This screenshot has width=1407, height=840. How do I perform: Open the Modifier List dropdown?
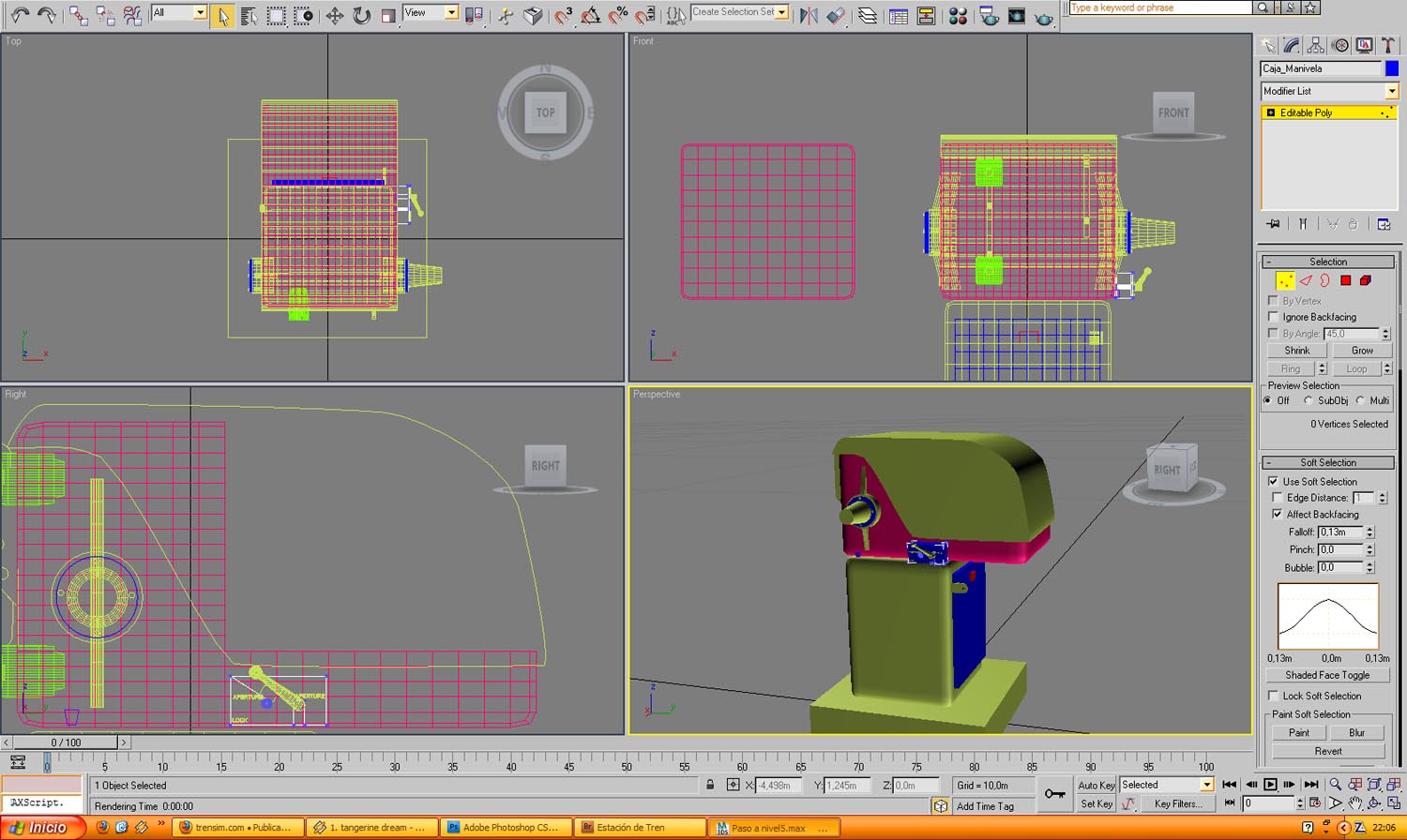pyautogui.click(x=1391, y=91)
